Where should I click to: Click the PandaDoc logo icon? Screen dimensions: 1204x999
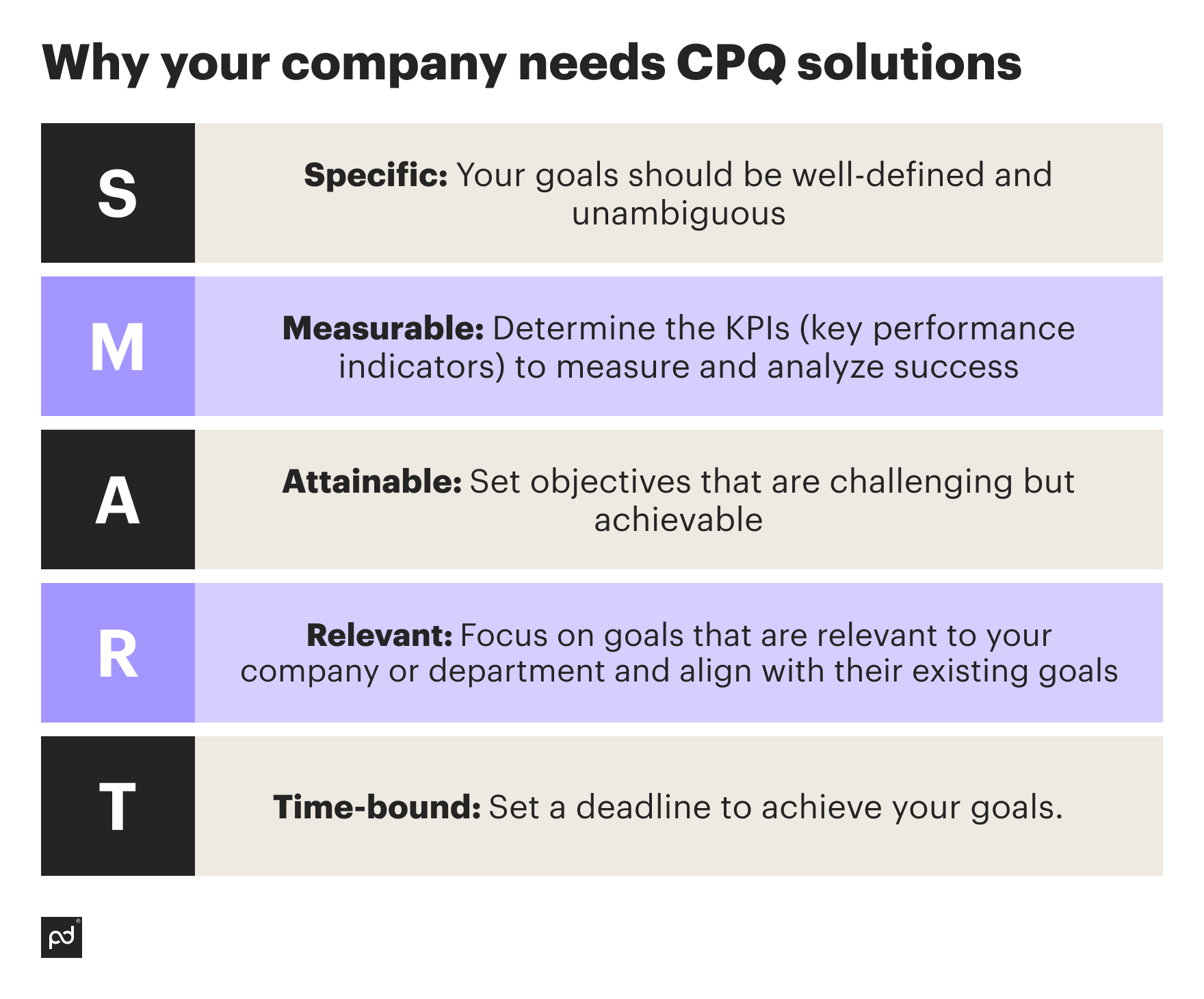(62, 937)
